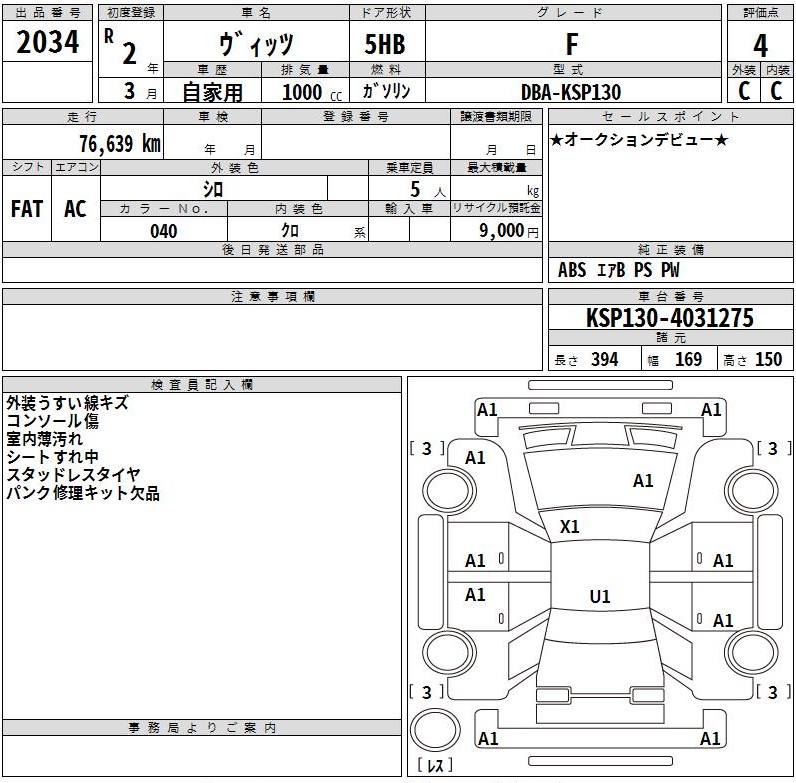Select the note パンク修理キット欠品
796x783 pixels.
pyautogui.click(x=83, y=493)
